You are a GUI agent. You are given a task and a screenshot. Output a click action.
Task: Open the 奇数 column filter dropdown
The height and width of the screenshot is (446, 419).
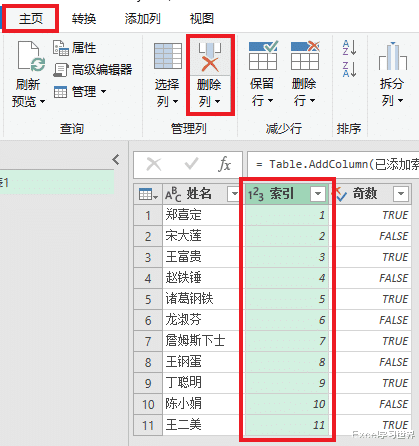(x=401, y=194)
